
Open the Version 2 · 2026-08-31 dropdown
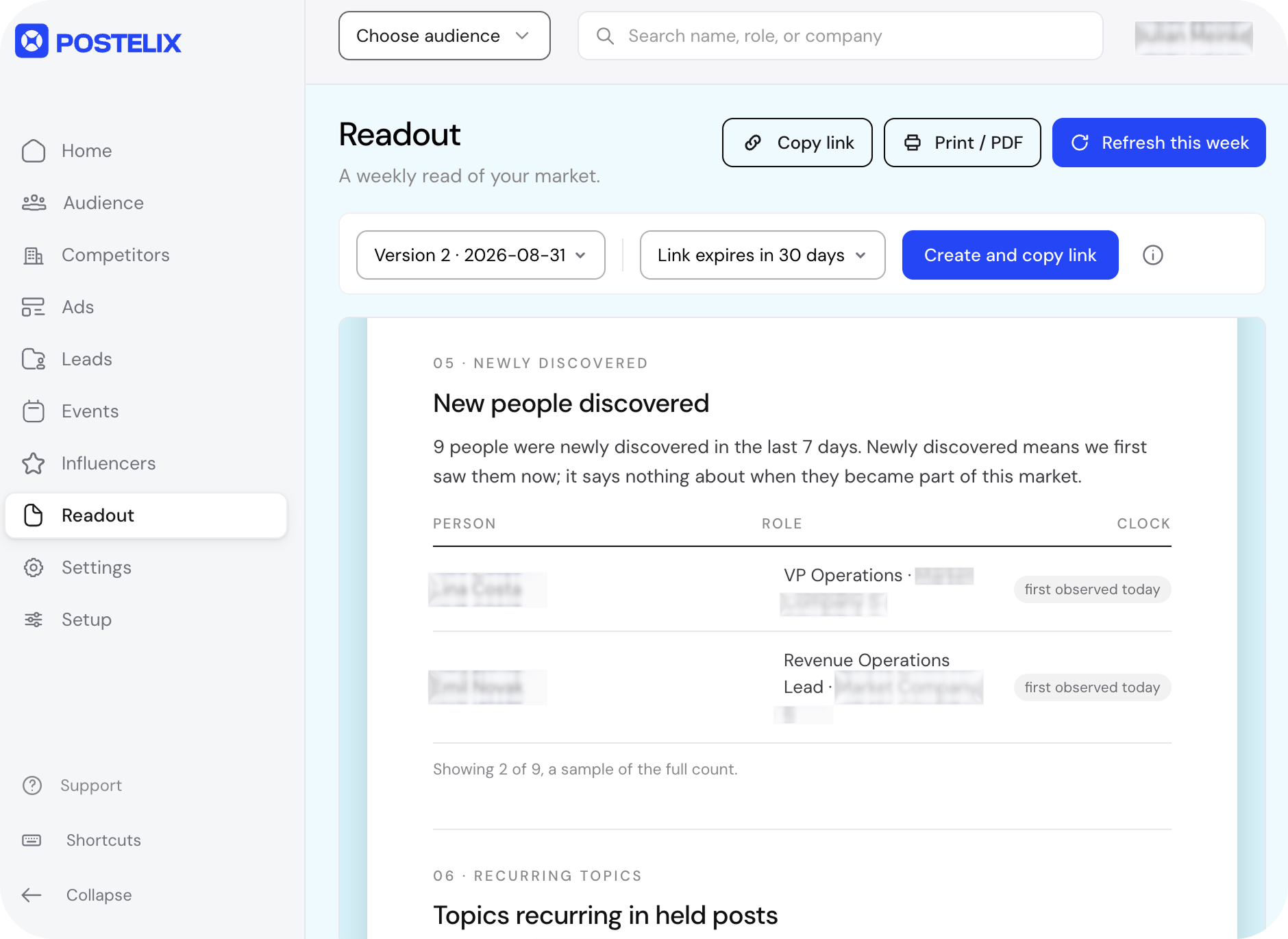(481, 255)
